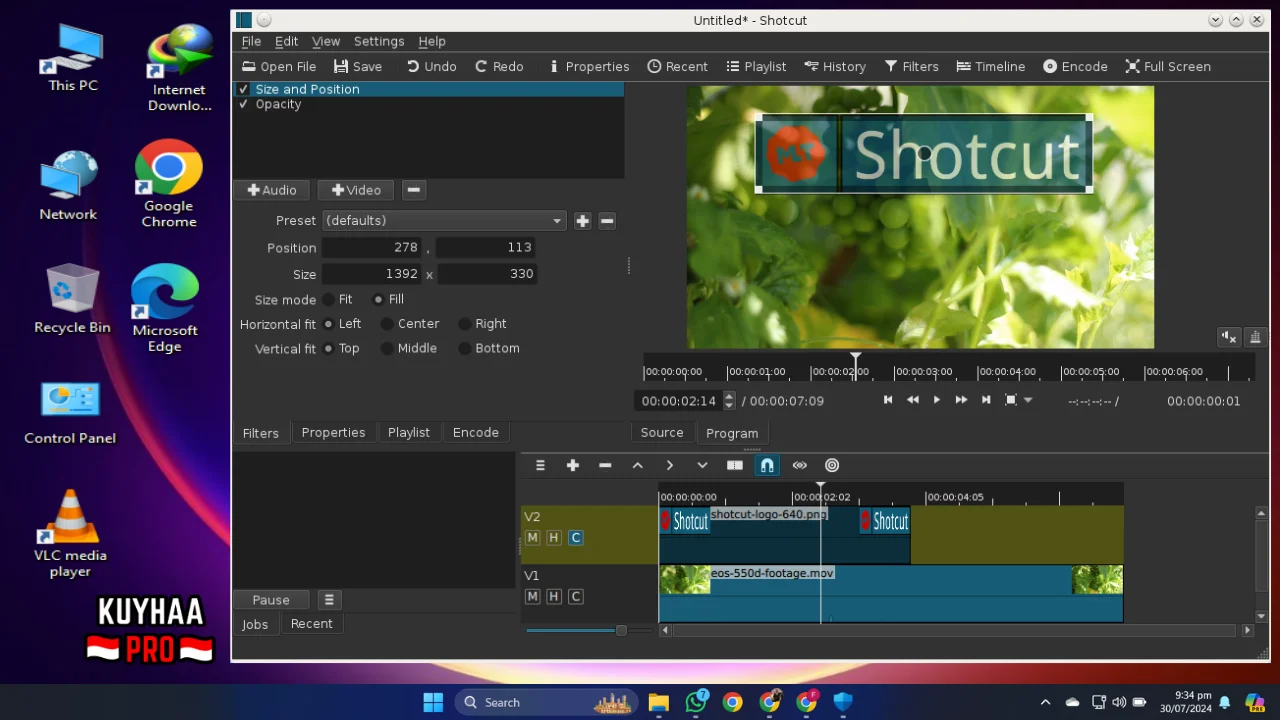Click the right-chevron icon in timeline toolbar

coord(670,465)
